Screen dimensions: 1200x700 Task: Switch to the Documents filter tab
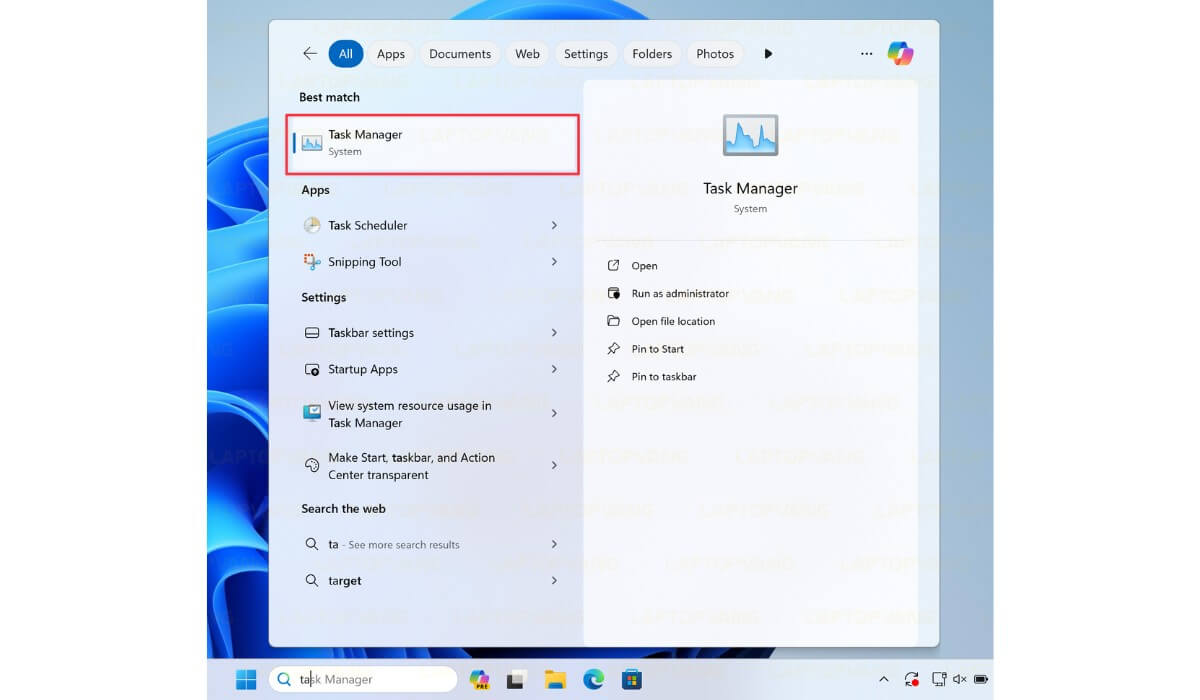[x=460, y=54]
